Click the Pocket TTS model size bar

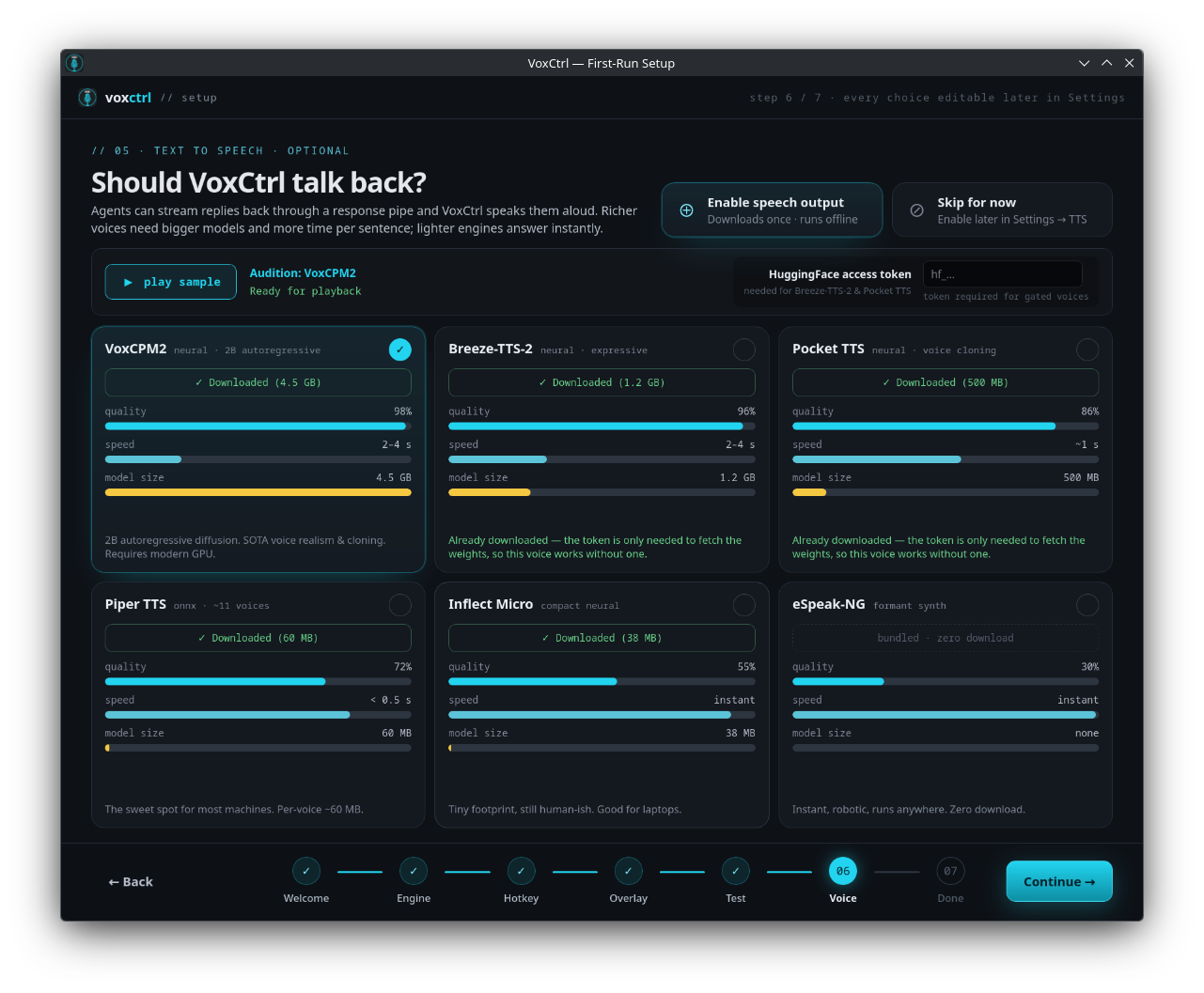pyautogui.click(x=946, y=492)
